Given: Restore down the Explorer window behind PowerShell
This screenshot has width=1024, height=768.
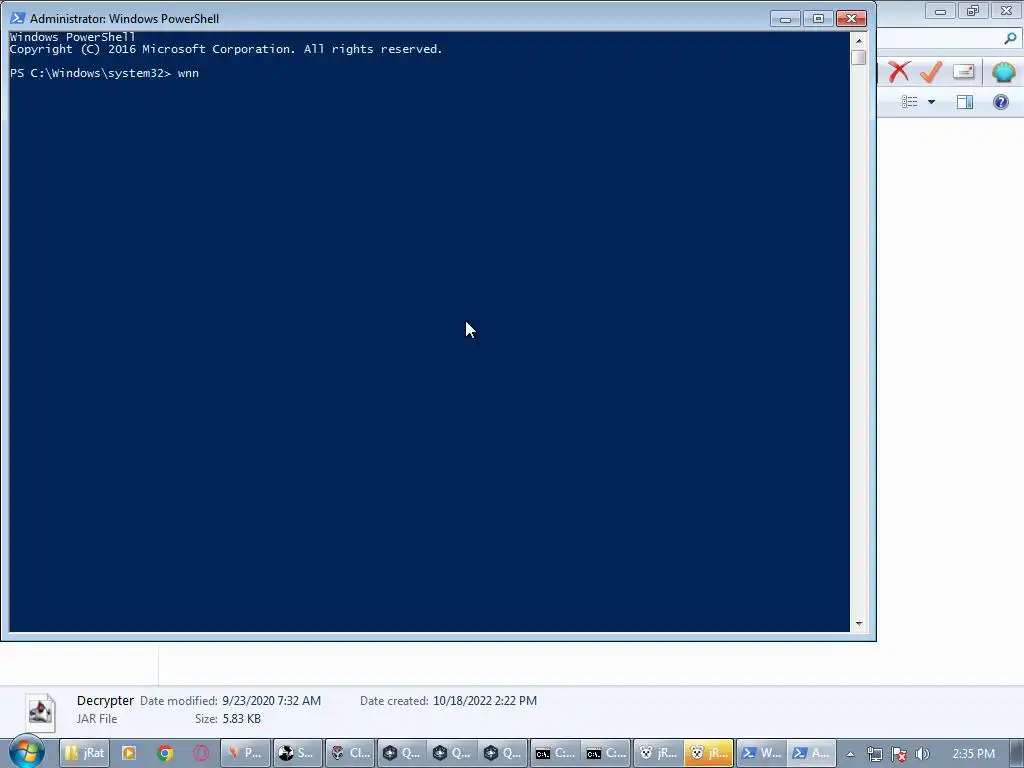Looking at the screenshot, I should [x=973, y=10].
